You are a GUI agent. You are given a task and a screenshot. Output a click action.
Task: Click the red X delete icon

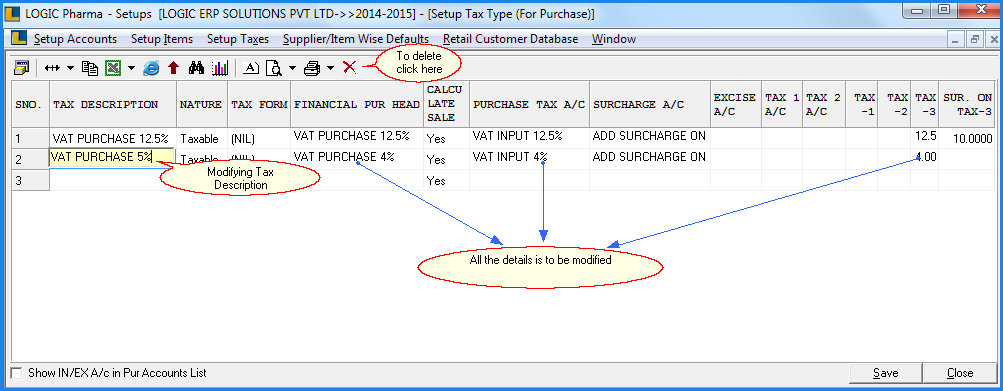[349, 67]
